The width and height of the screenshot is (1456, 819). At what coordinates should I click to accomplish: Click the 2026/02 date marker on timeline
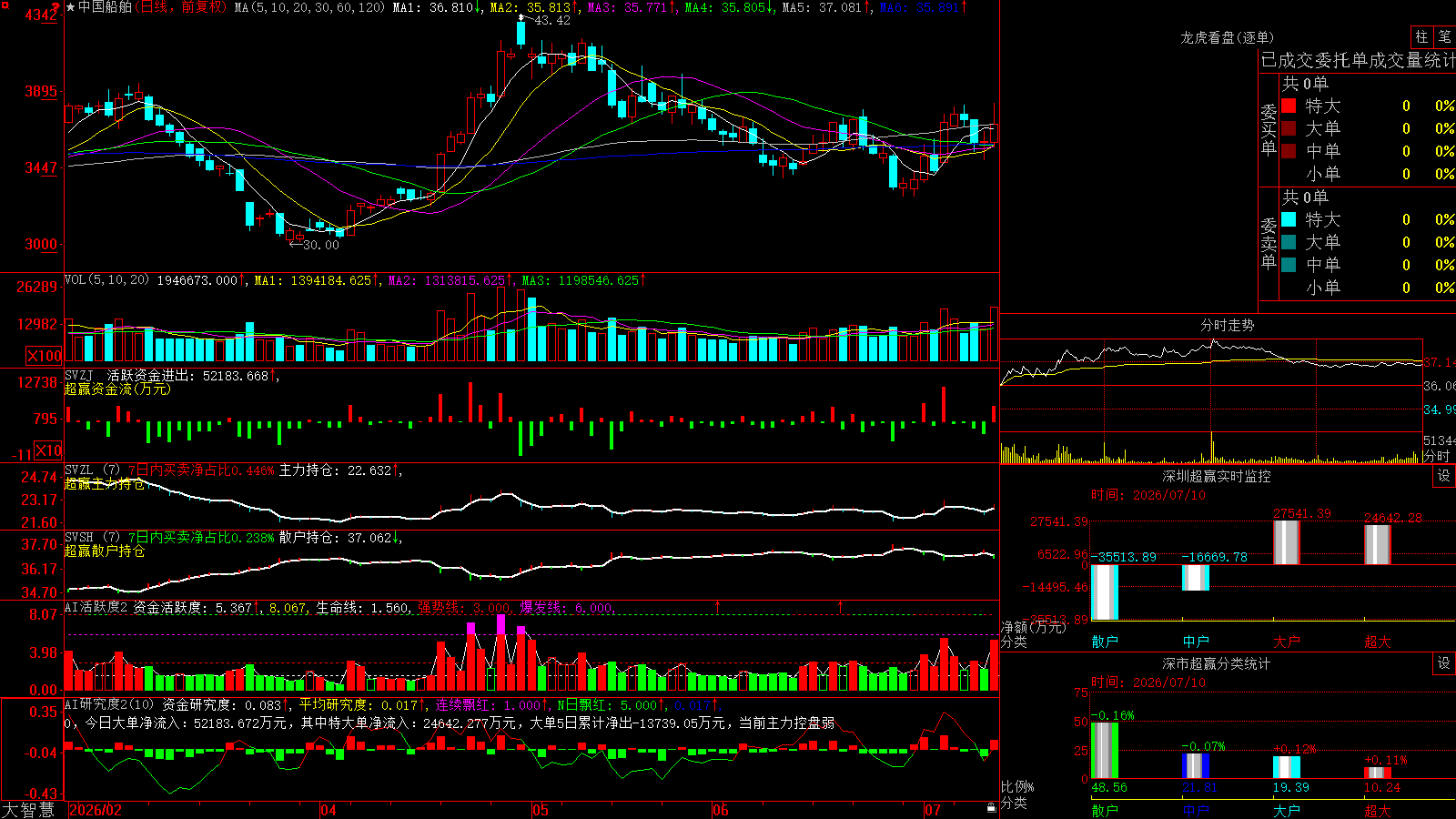(96, 810)
